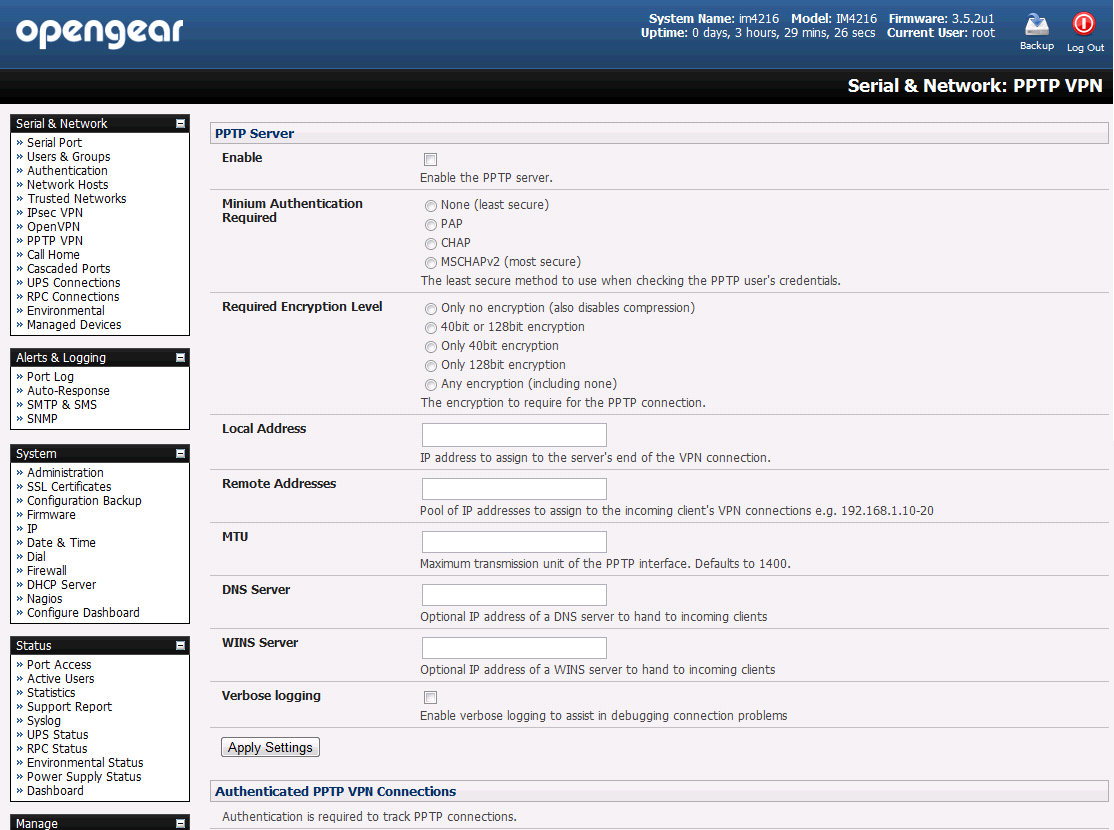Viewport: 1114px width, 830px height.
Task: Tick the Verbose logging checkbox
Action: [431, 697]
